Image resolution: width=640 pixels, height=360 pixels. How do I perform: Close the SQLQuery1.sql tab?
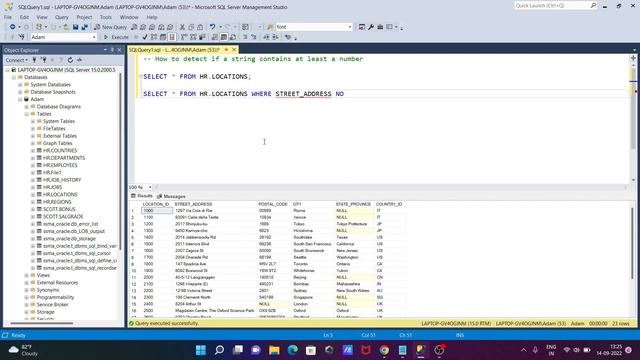234,50
